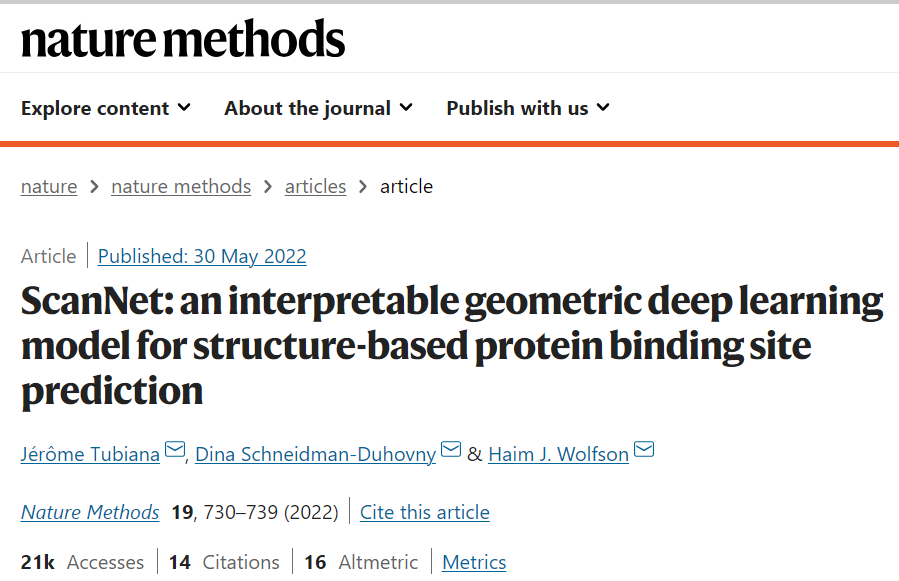Click the Nature Methods journal italic link

pos(90,512)
